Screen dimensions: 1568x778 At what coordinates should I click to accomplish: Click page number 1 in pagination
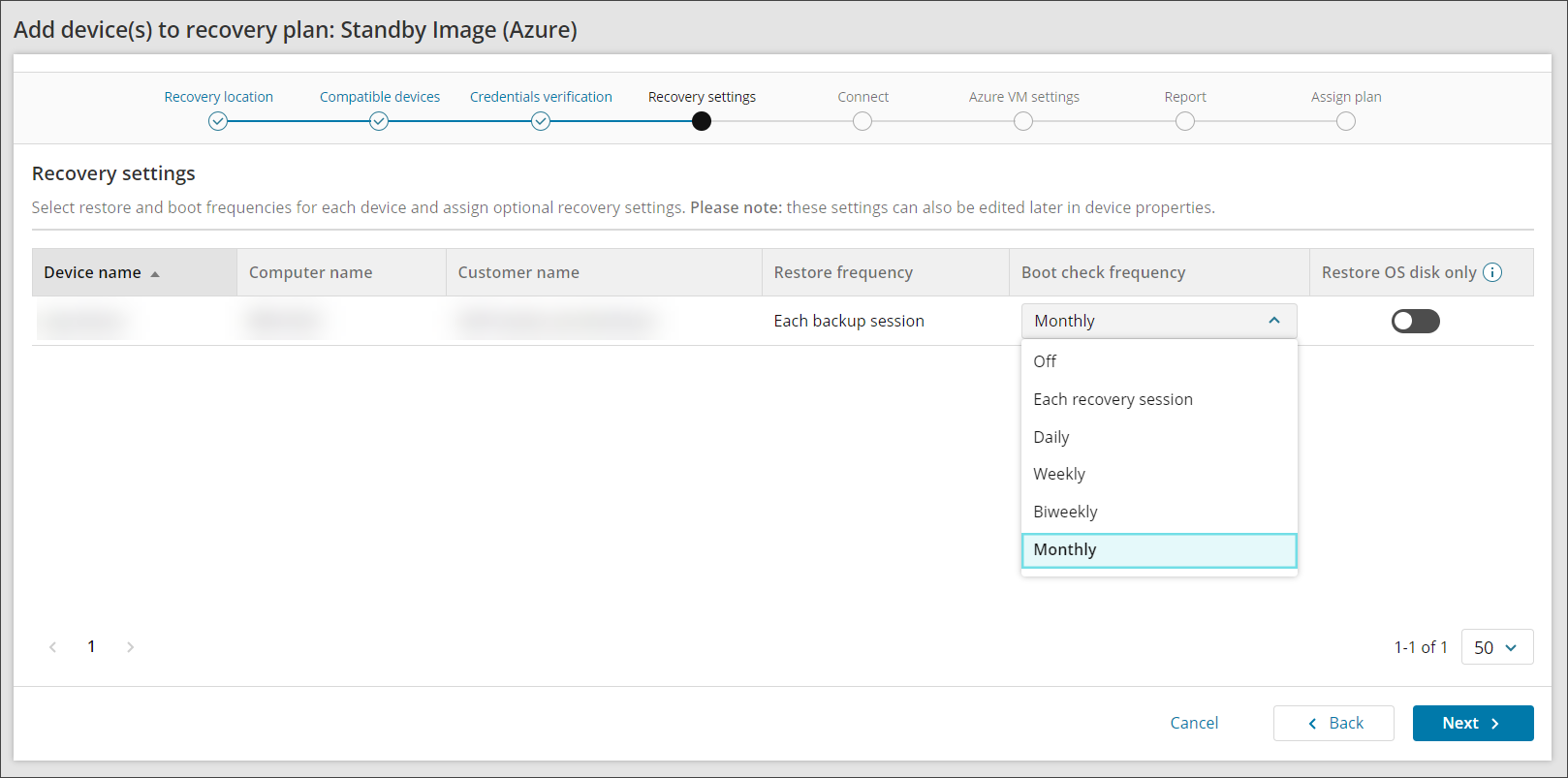tap(91, 646)
